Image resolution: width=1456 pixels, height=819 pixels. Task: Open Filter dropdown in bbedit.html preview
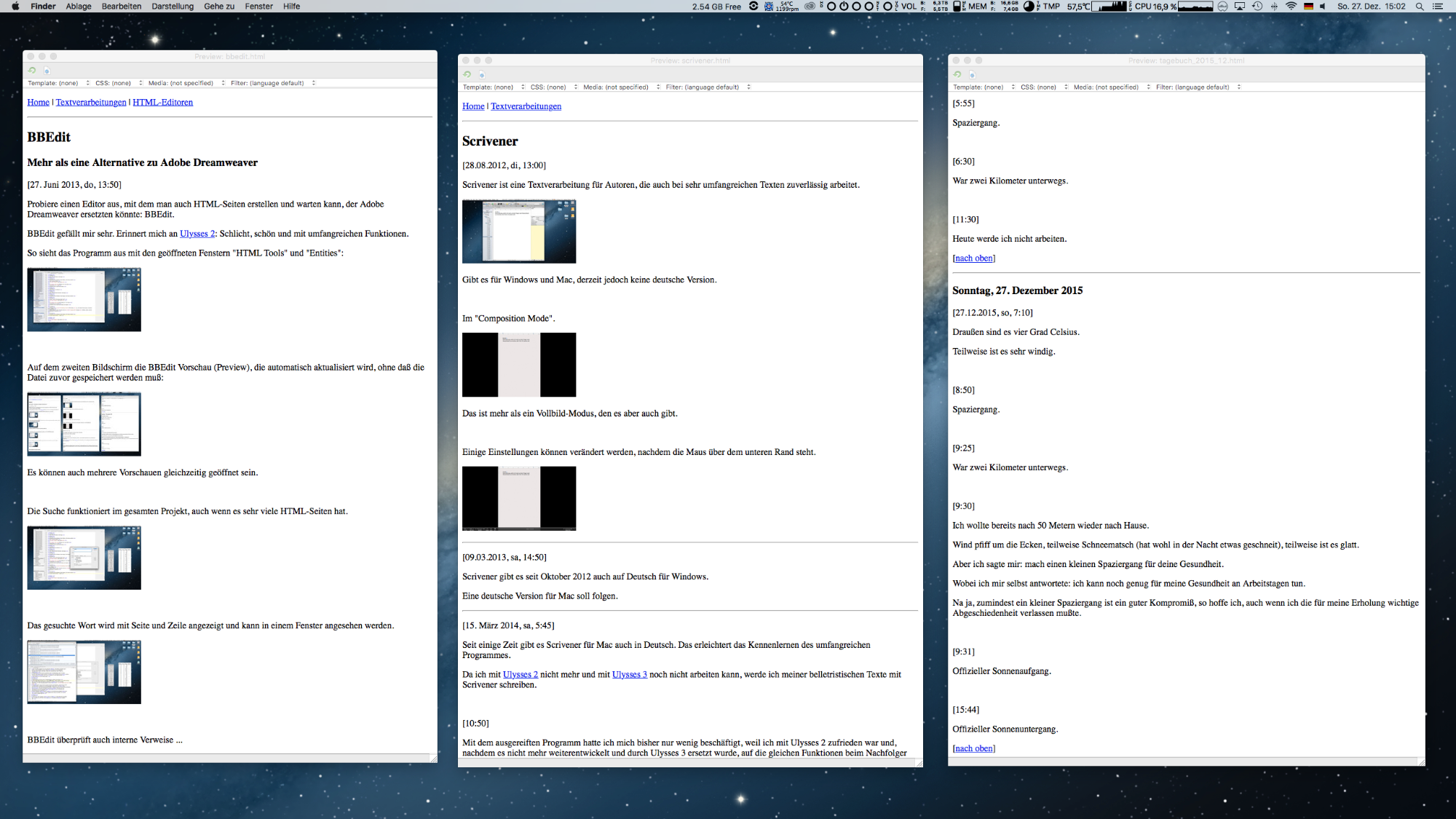[273, 83]
